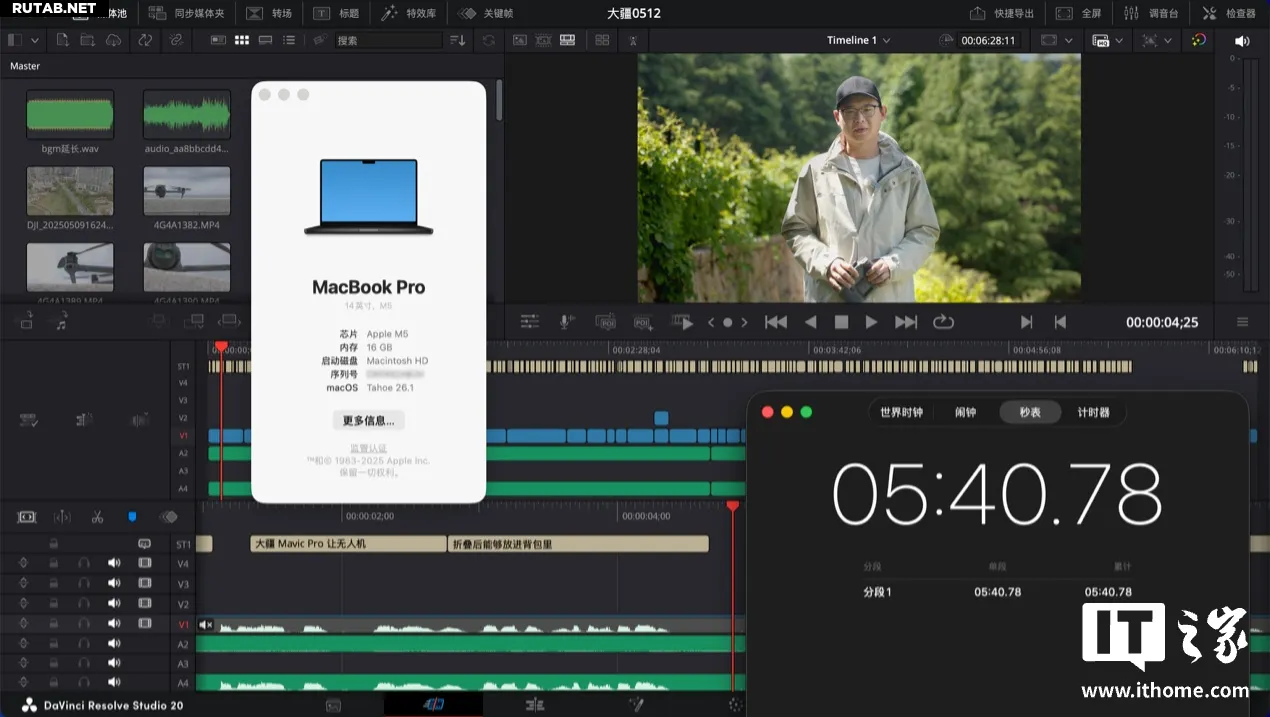Click the 更多信息... button
The width and height of the screenshot is (1270, 717).
point(368,420)
